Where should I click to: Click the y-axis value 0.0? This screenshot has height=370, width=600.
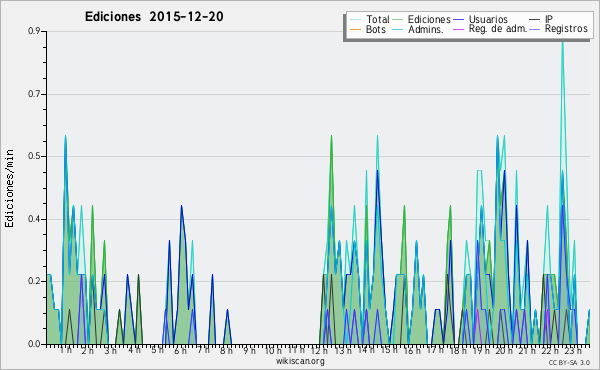click(x=34, y=344)
